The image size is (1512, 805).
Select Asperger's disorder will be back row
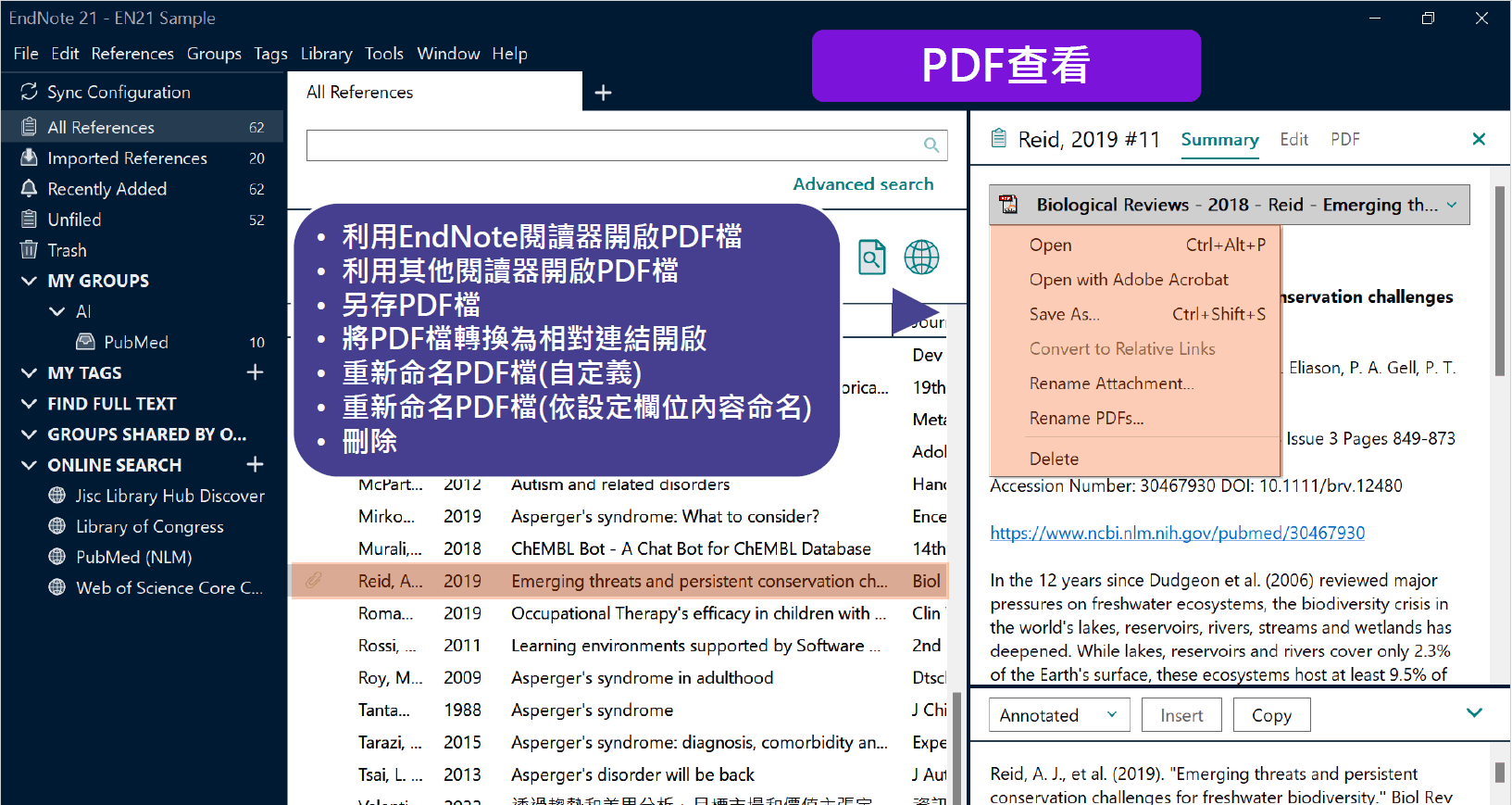619,774
